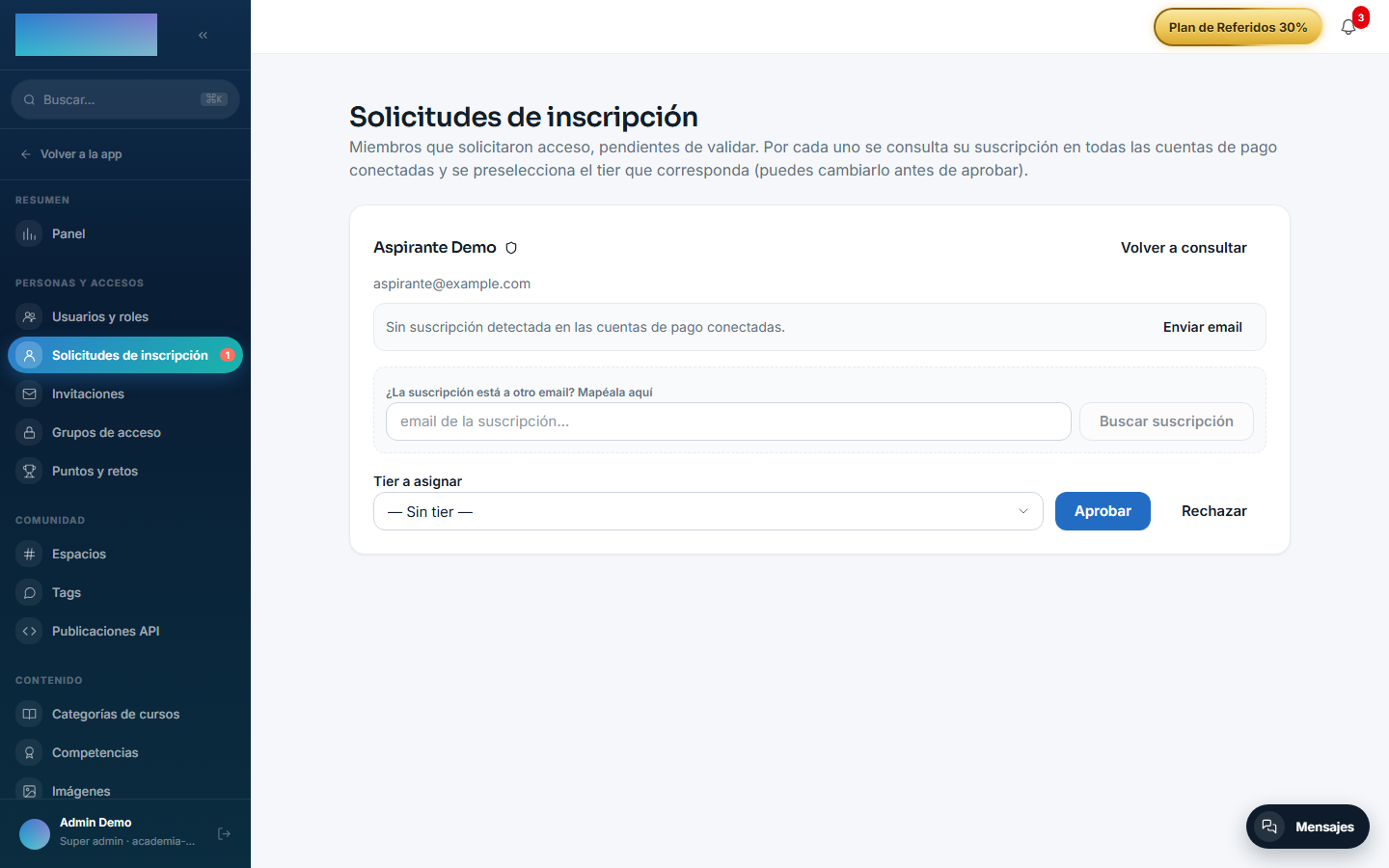Click the Tags speech-bubble icon
The width and height of the screenshot is (1389, 868).
[x=30, y=593]
